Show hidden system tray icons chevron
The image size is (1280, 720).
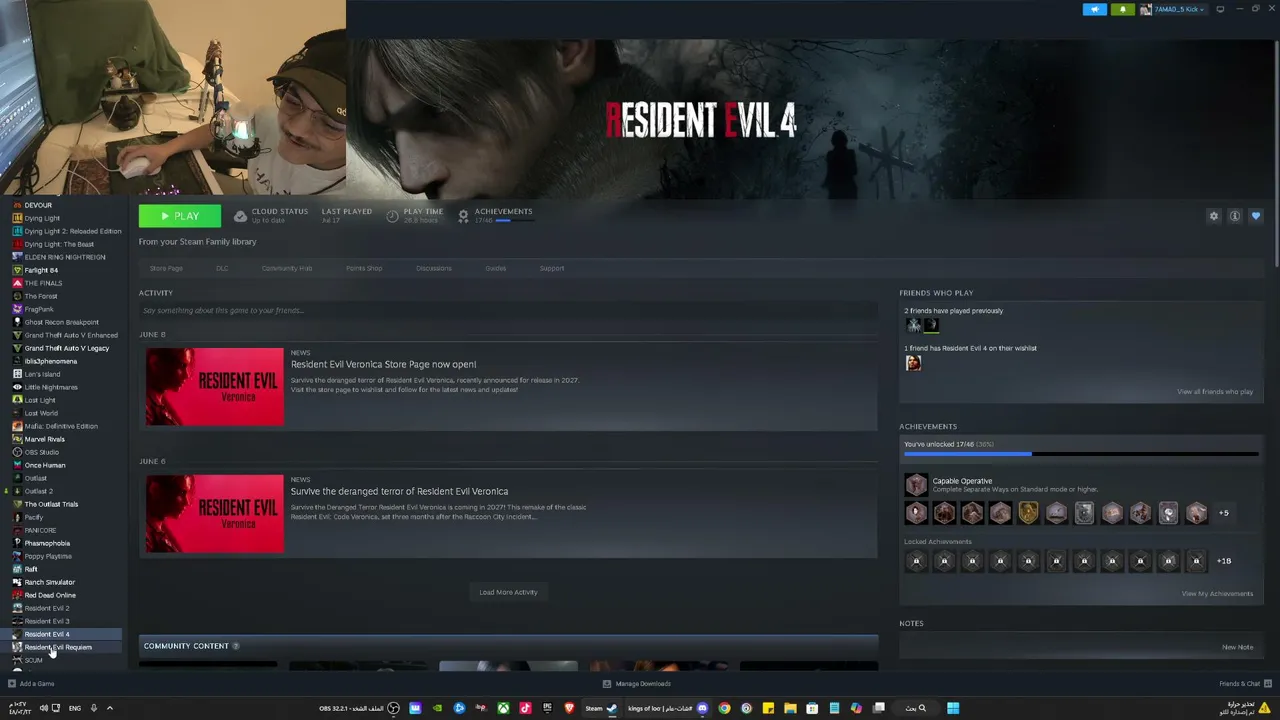tap(110, 708)
